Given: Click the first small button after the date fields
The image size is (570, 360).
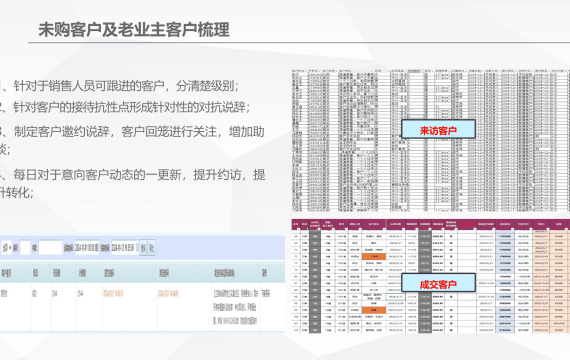Looking at the screenshot, I should pyautogui.click(x=143, y=248).
